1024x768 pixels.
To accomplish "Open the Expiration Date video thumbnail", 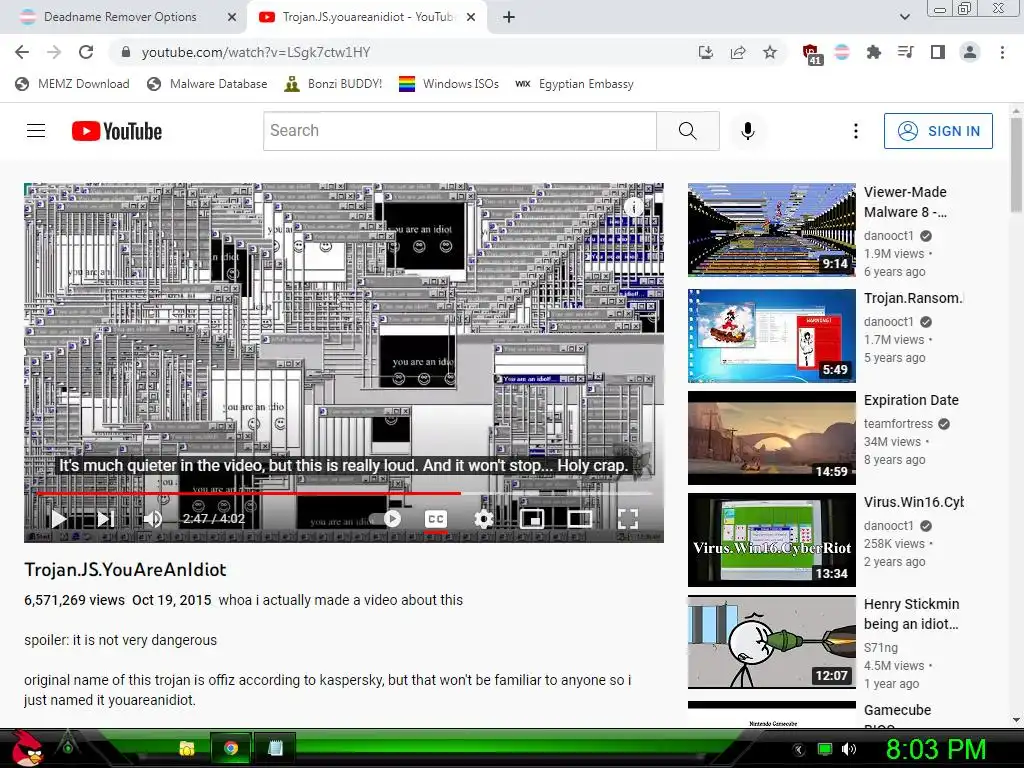I will pyautogui.click(x=771, y=438).
